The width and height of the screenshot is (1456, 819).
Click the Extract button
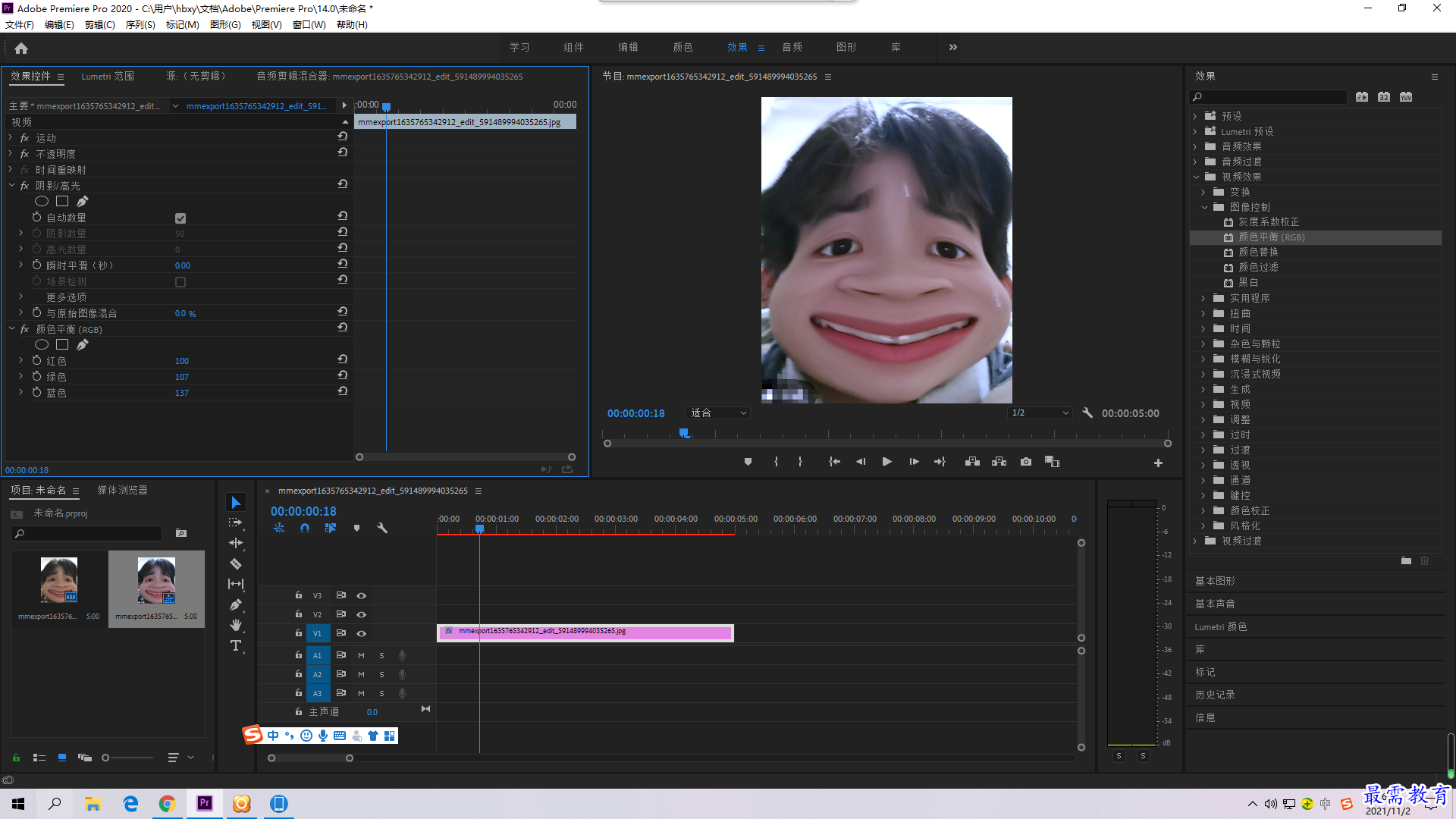click(999, 462)
